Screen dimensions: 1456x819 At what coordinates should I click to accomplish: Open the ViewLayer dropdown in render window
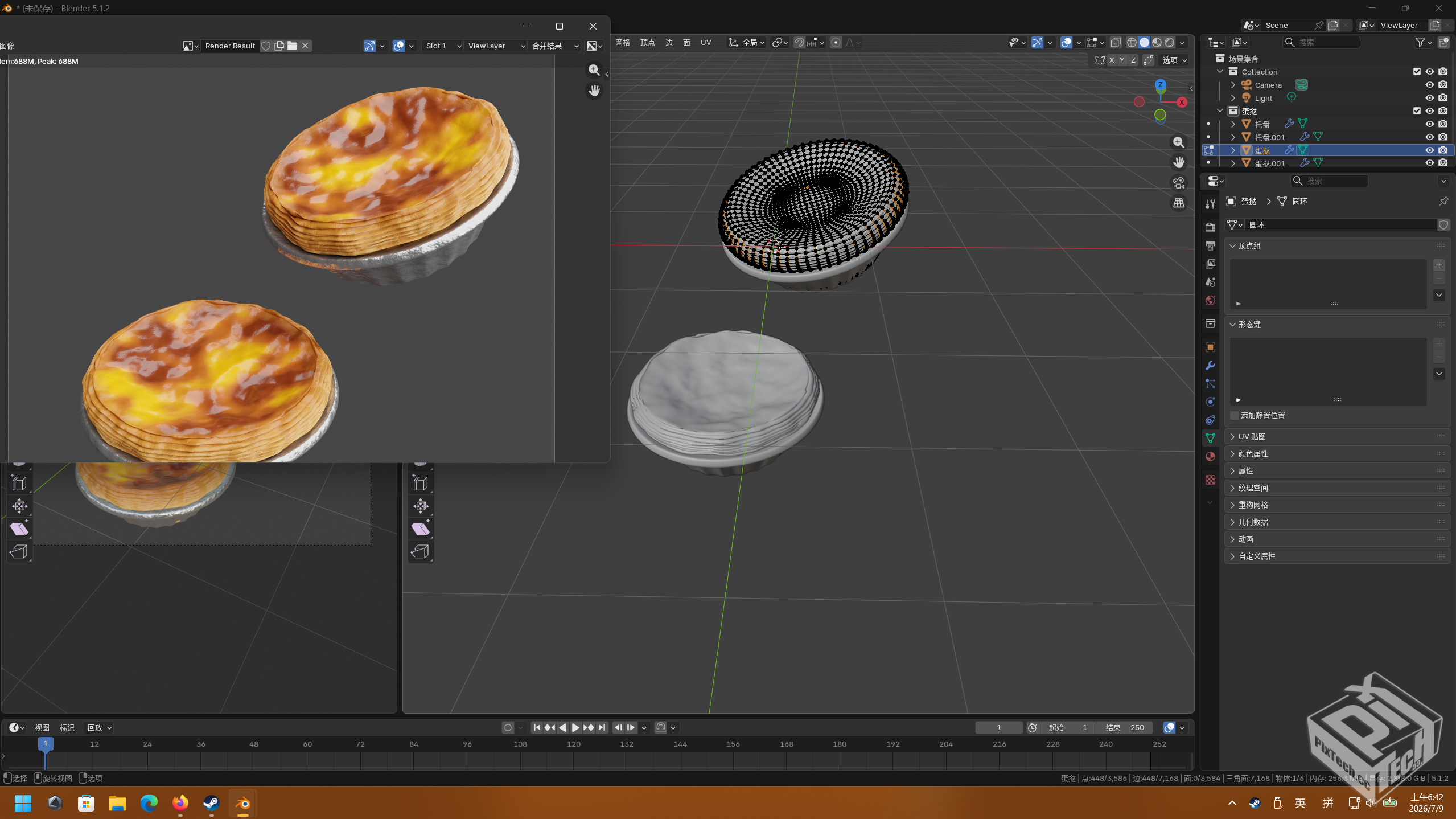(x=496, y=46)
